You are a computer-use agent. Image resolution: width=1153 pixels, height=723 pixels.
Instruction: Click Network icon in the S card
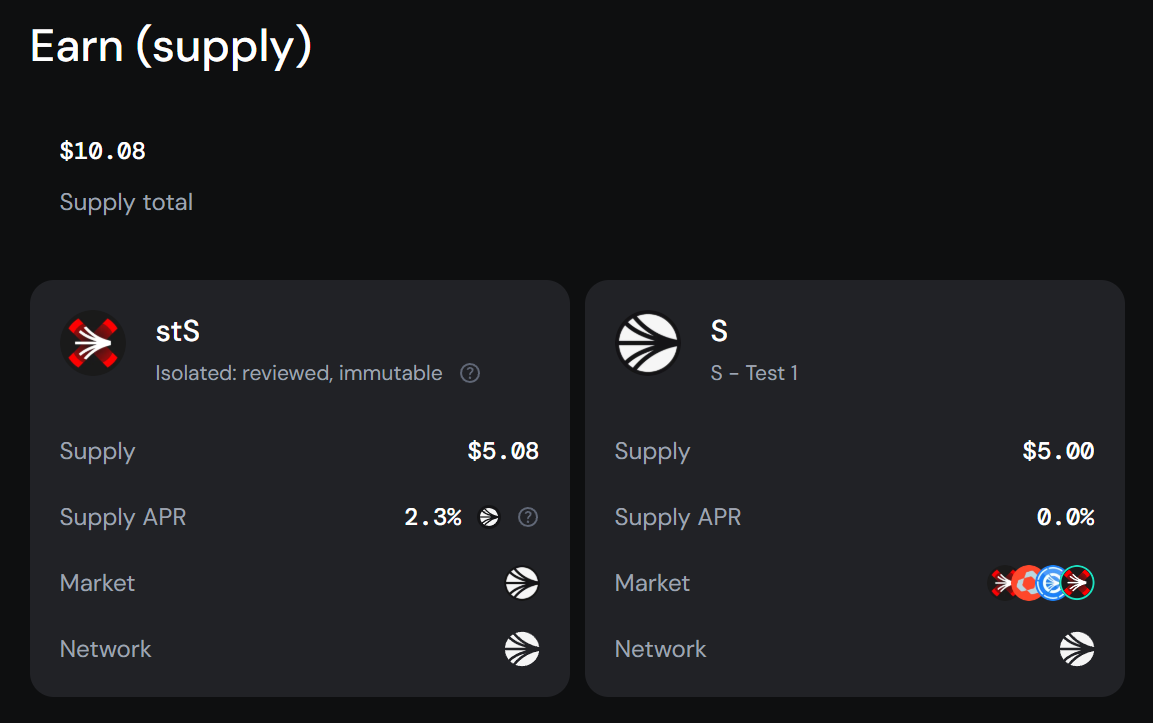1077,649
